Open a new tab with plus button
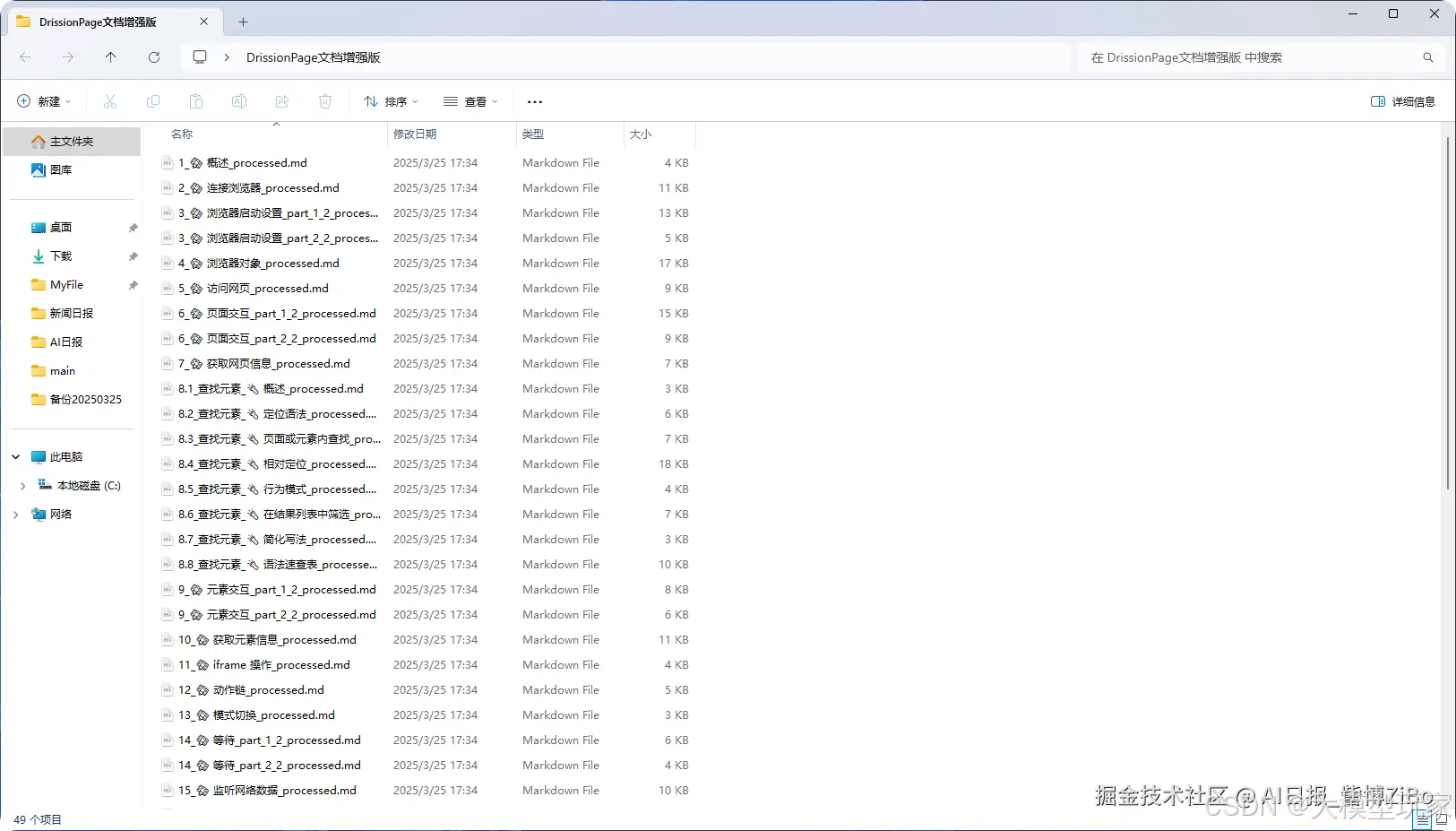Viewport: 1456px width, 831px height. 243,22
